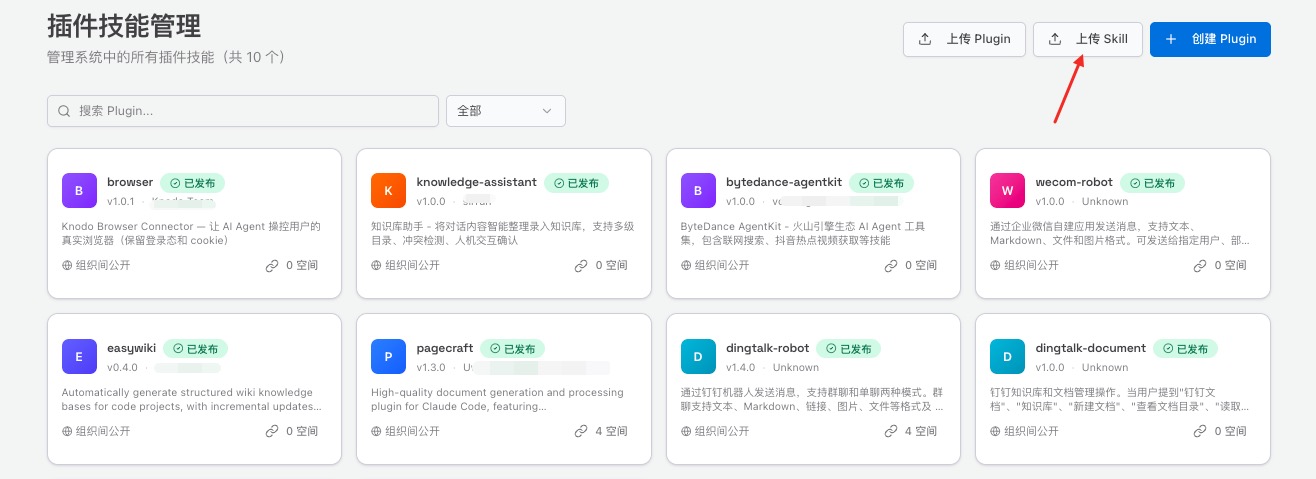Click the blue P icon of pagecraft
The height and width of the screenshot is (479, 1316).
pyautogui.click(x=388, y=357)
